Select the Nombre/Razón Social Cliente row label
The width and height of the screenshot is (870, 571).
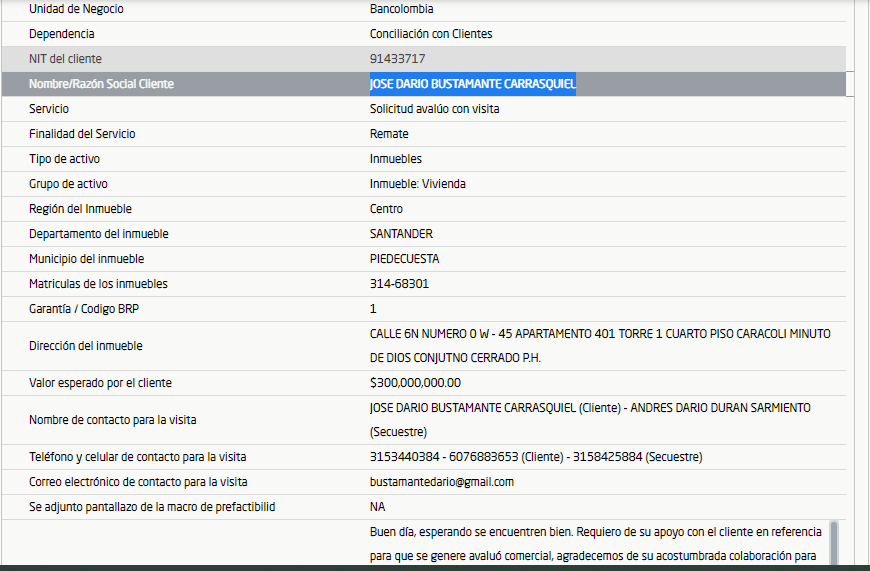[101, 84]
